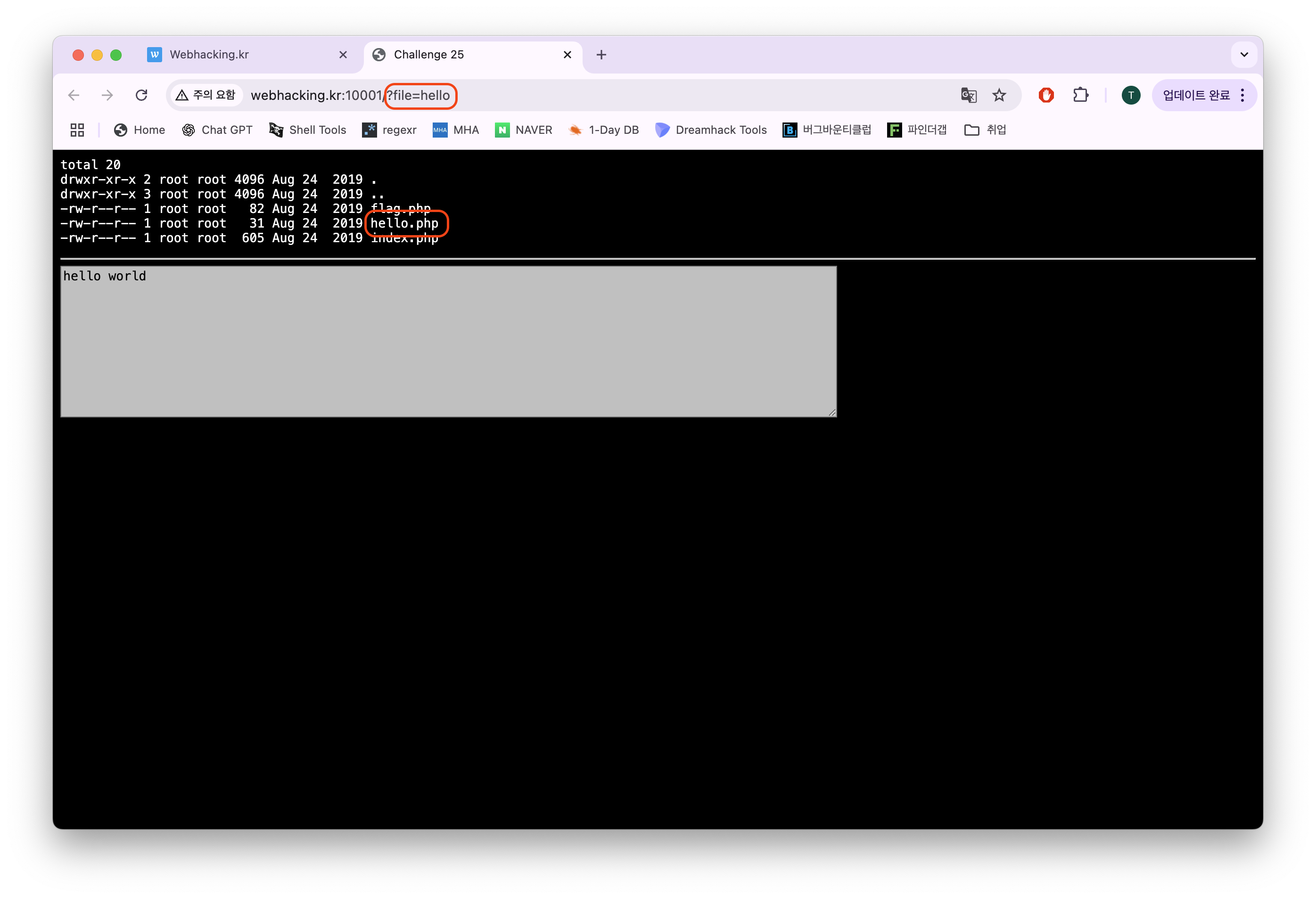Click inside the hello world textarea
This screenshot has height=899, width=1316.
point(448,342)
